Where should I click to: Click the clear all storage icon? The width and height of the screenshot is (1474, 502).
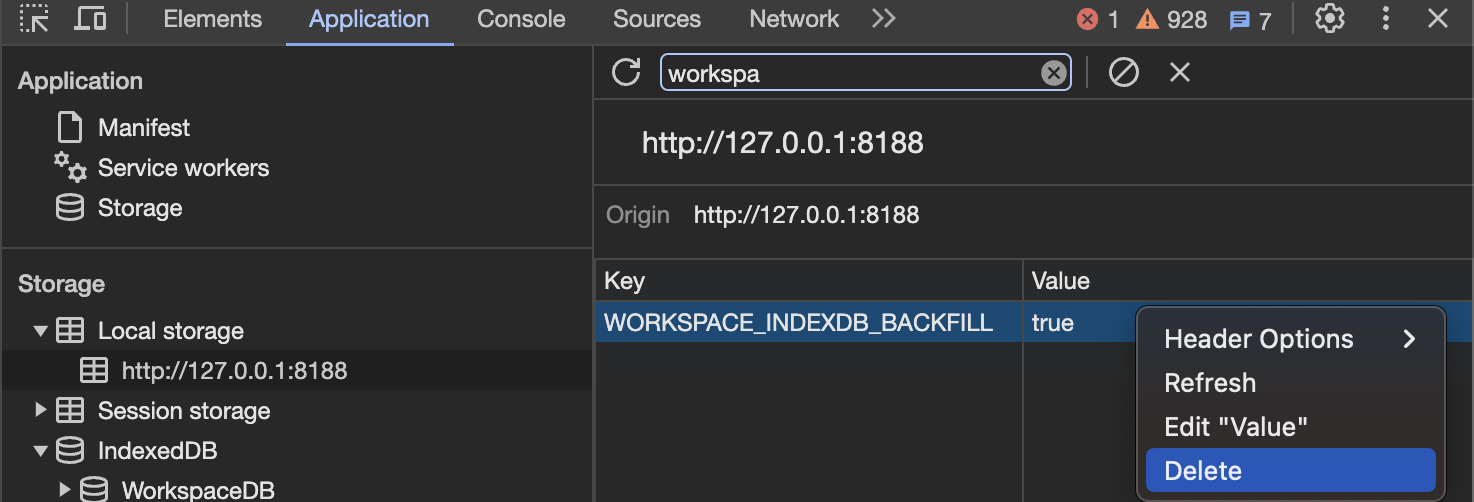[1124, 72]
